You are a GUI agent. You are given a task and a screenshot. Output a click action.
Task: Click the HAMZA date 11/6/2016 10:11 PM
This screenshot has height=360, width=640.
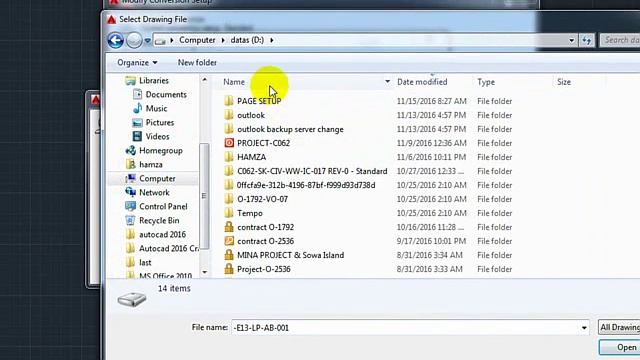pos(431,157)
